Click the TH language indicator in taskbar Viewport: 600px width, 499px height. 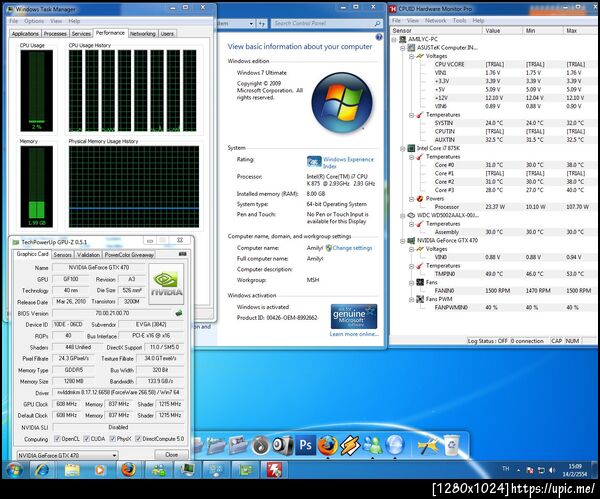click(505, 469)
